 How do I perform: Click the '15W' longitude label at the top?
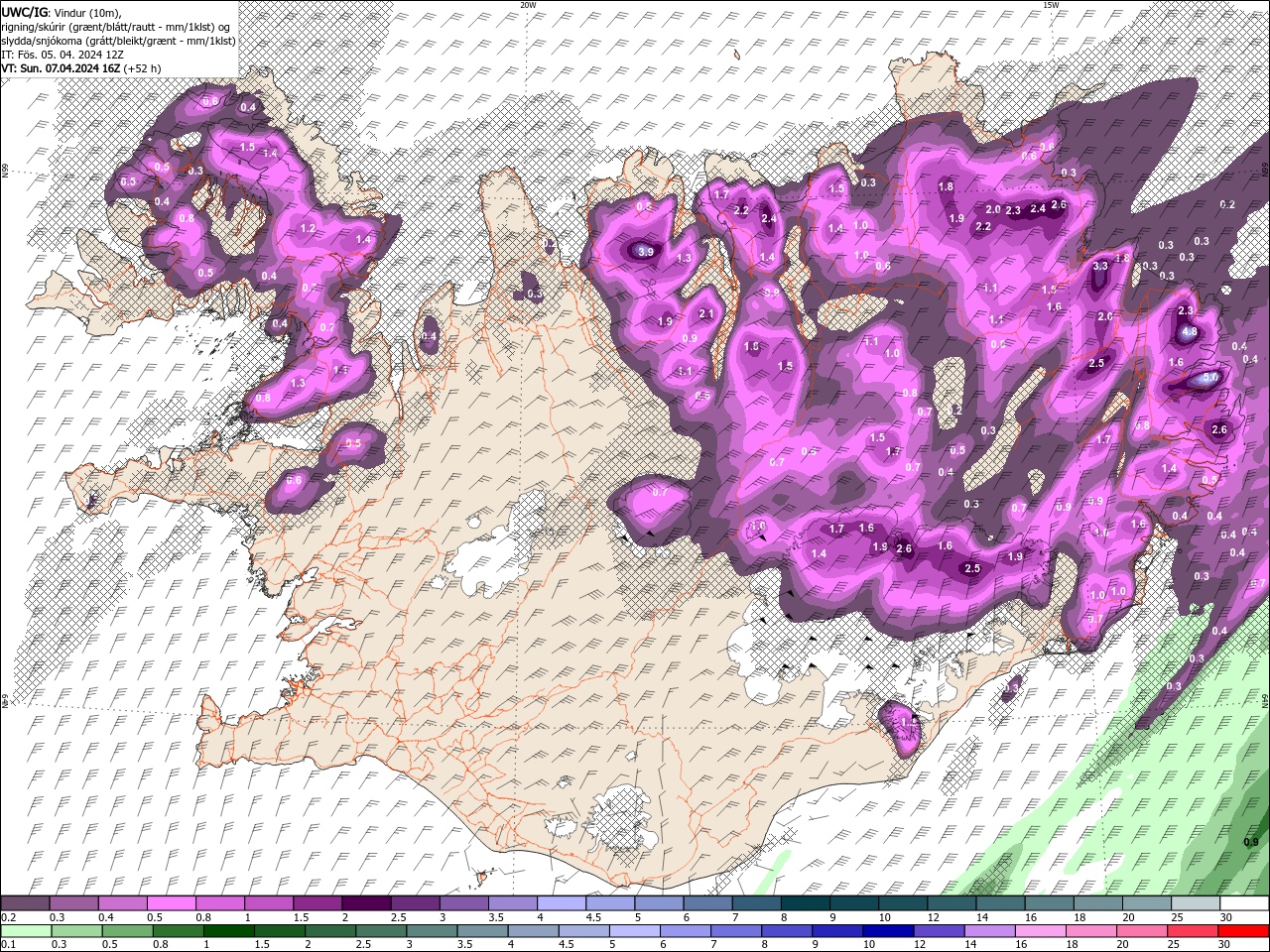(1051, 5)
